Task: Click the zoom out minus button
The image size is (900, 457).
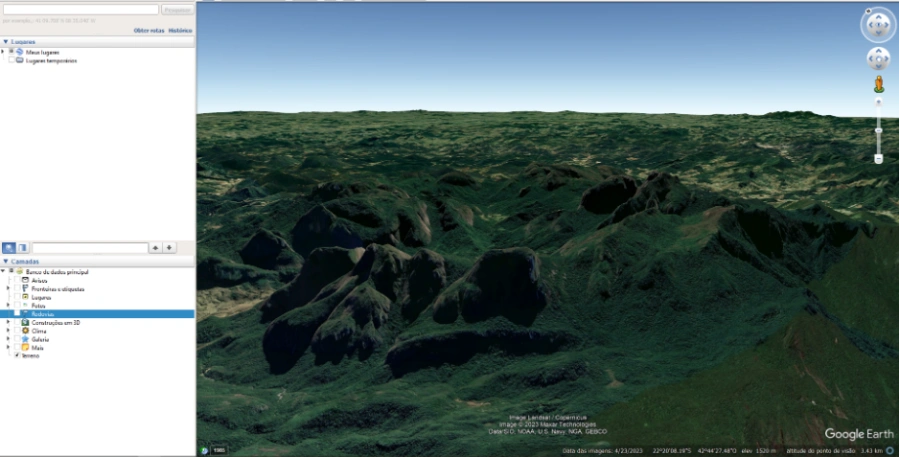Action: click(878, 158)
